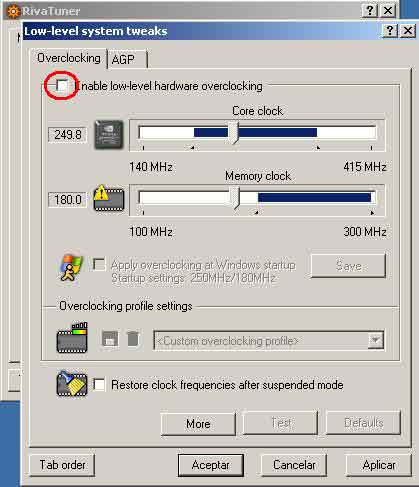
Task: Click the delete profile trash can icon
Action: tap(133, 339)
